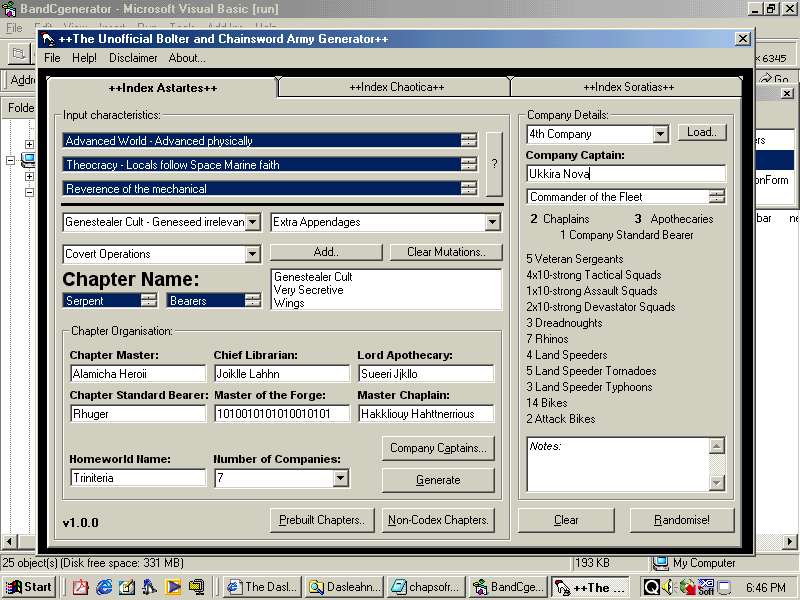This screenshot has height=600, width=800.
Task: Click the spinner on Advanced World field
Action: click(468, 141)
